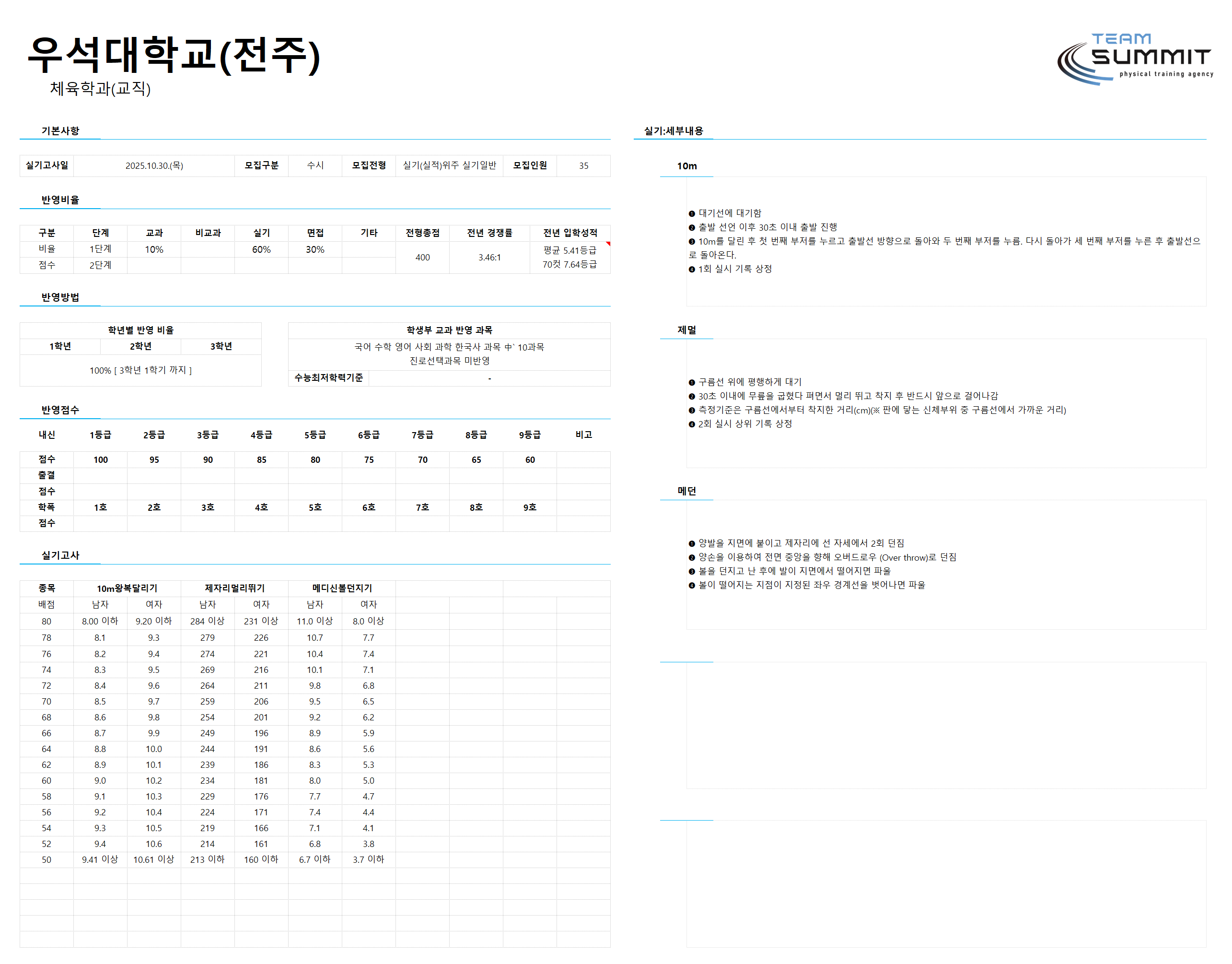This screenshot has width=1232, height=964.
Task: Click the cell 70컷 7.64등급
Action: (570, 264)
